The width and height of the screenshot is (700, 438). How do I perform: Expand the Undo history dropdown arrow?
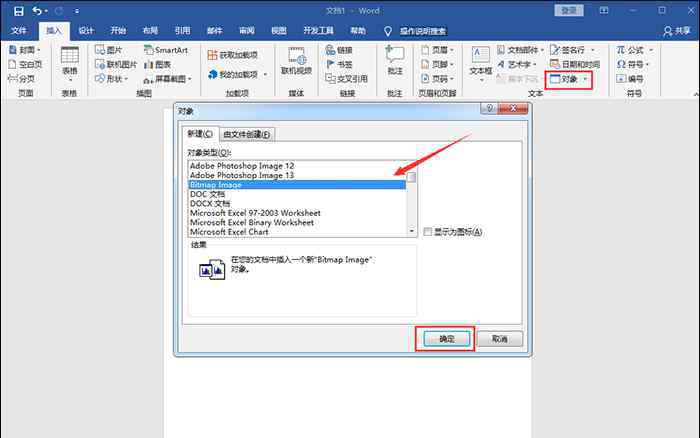[46, 11]
